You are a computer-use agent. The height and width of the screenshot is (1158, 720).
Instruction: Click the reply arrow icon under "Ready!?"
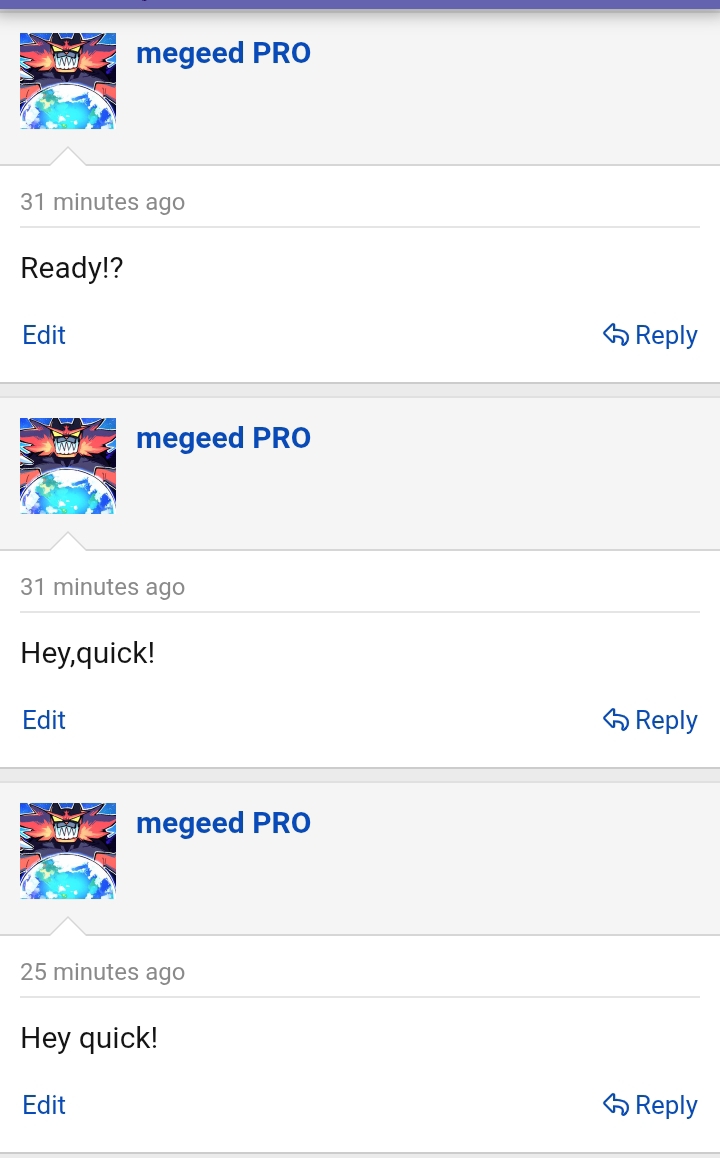(616, 335)
